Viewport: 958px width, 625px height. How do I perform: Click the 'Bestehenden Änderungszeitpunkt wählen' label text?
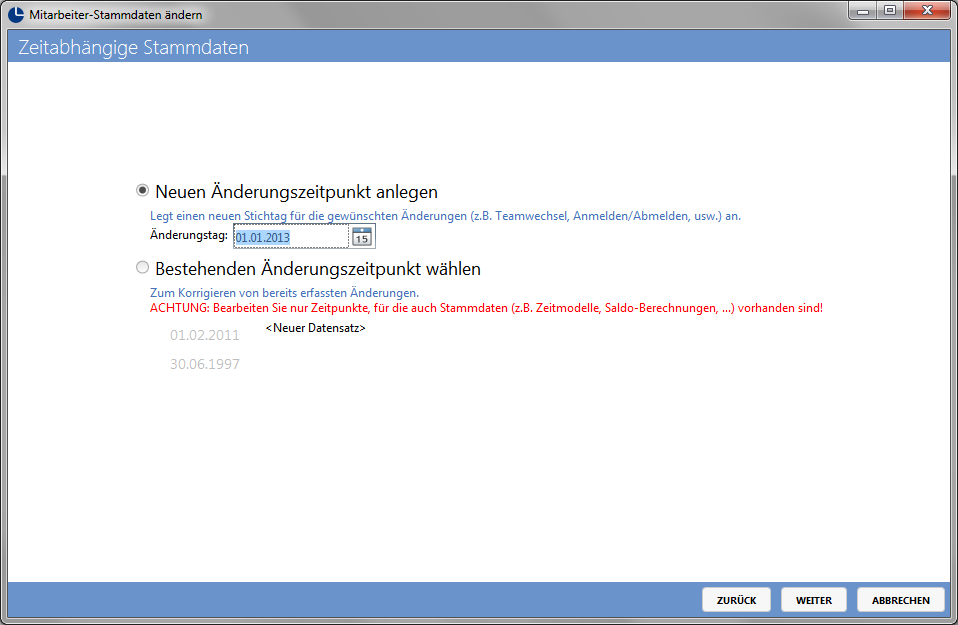pos(318,269)
